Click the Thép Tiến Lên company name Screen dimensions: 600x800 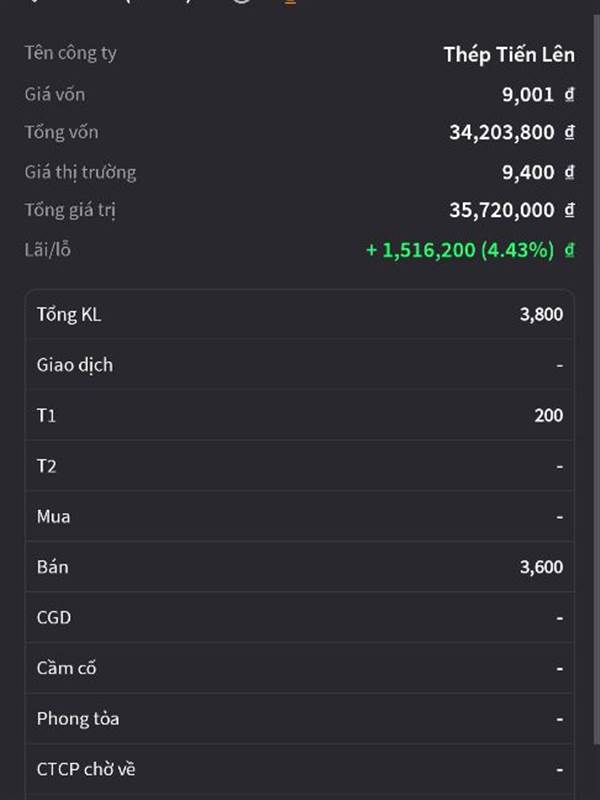coord(509,55)
